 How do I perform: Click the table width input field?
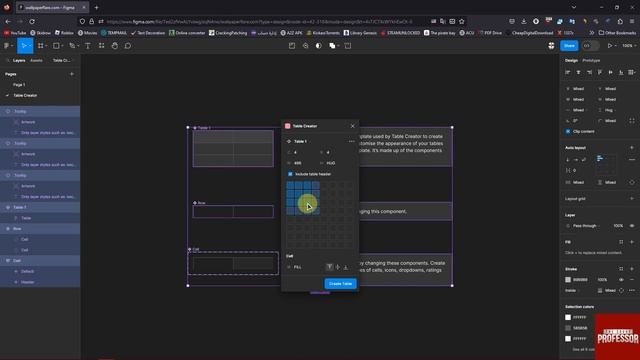[x=302, y=163]
